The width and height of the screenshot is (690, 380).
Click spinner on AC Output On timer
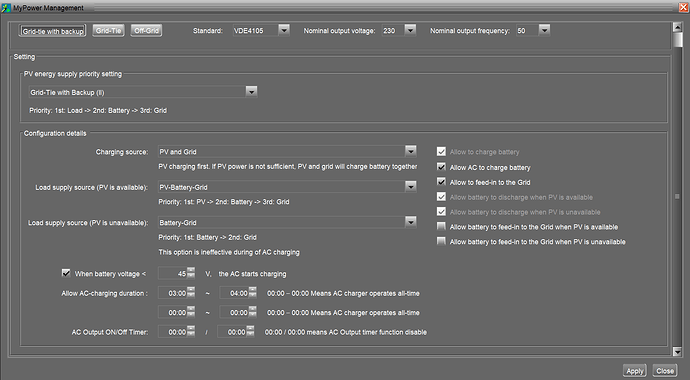point(191,332)
